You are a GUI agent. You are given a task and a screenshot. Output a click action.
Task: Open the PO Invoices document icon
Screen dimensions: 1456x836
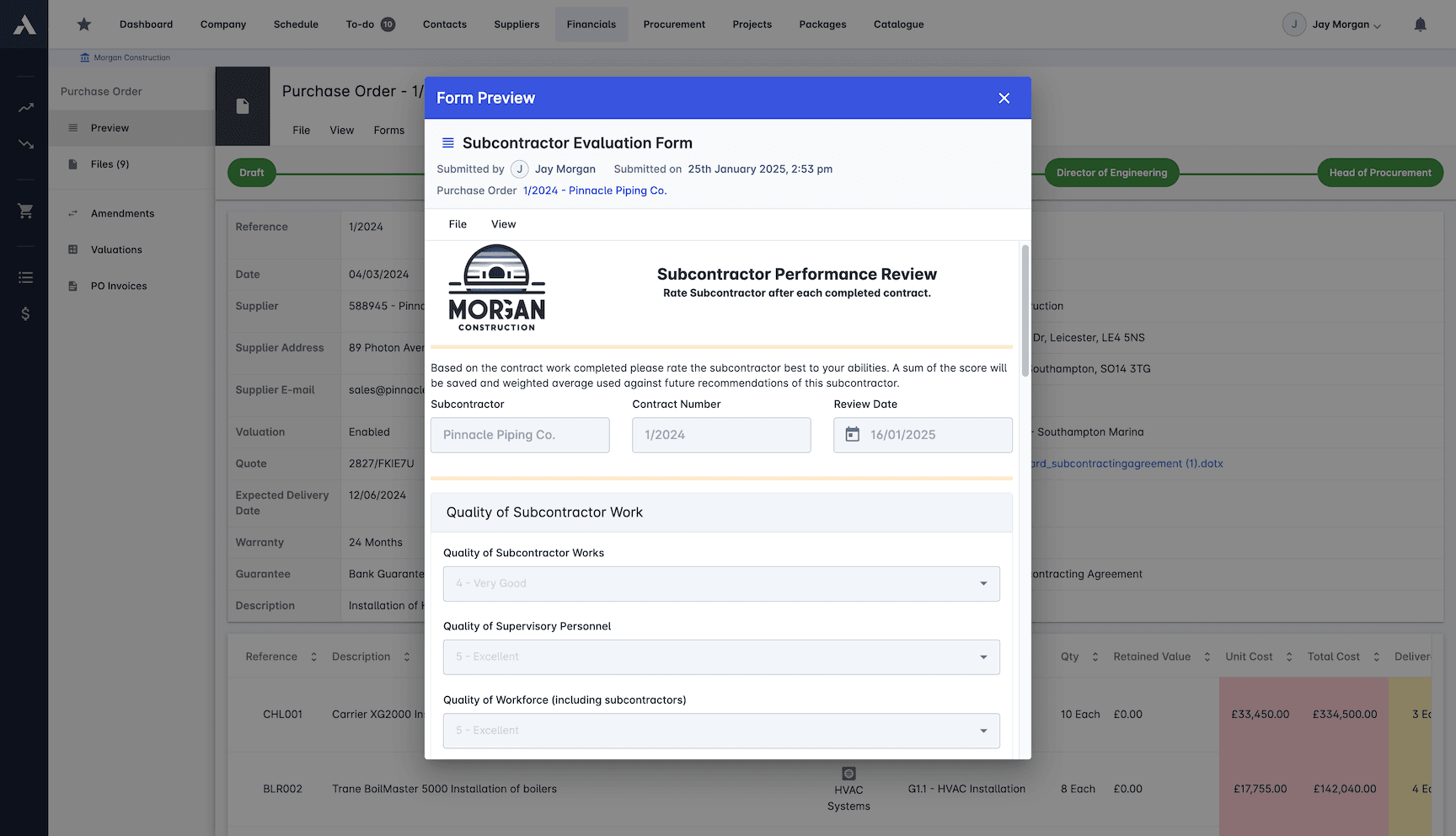73,286
